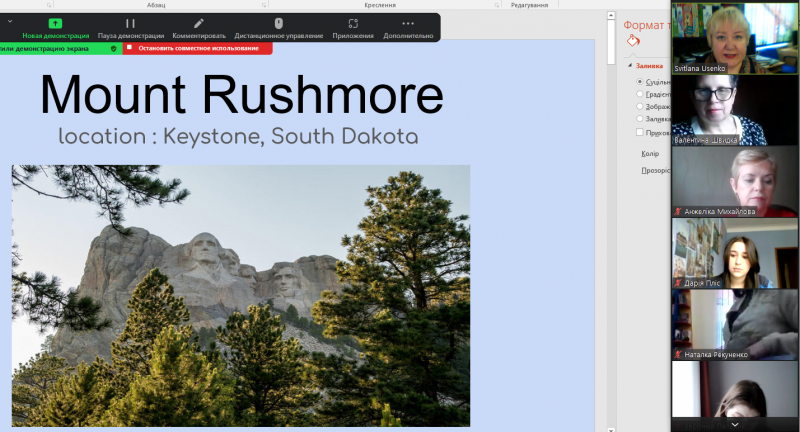This screenshot has height=432, width=800.
Task: Open the Абзац group dialog launcher
Action: (264, 5)
